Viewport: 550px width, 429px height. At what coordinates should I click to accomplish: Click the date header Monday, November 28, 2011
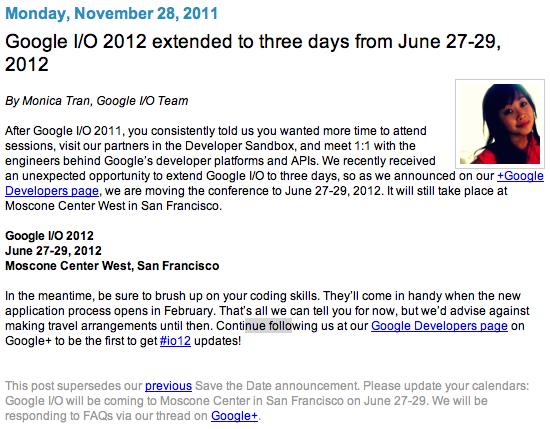(112, 13)
